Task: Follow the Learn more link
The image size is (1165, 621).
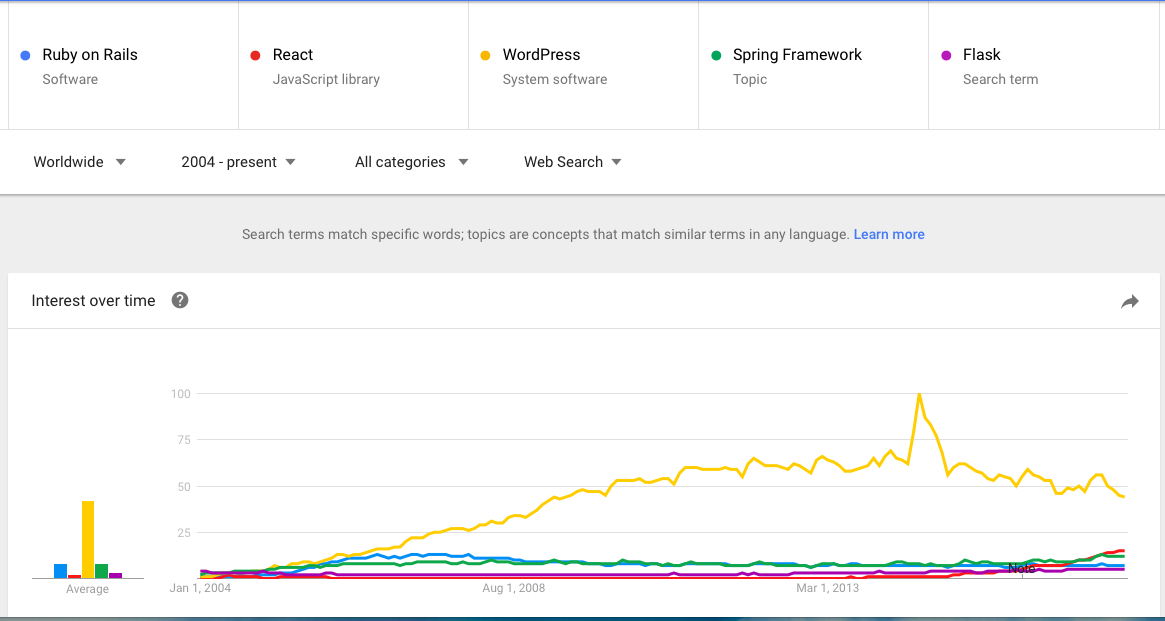Action: pyautogui.click(x=889, y=235)
